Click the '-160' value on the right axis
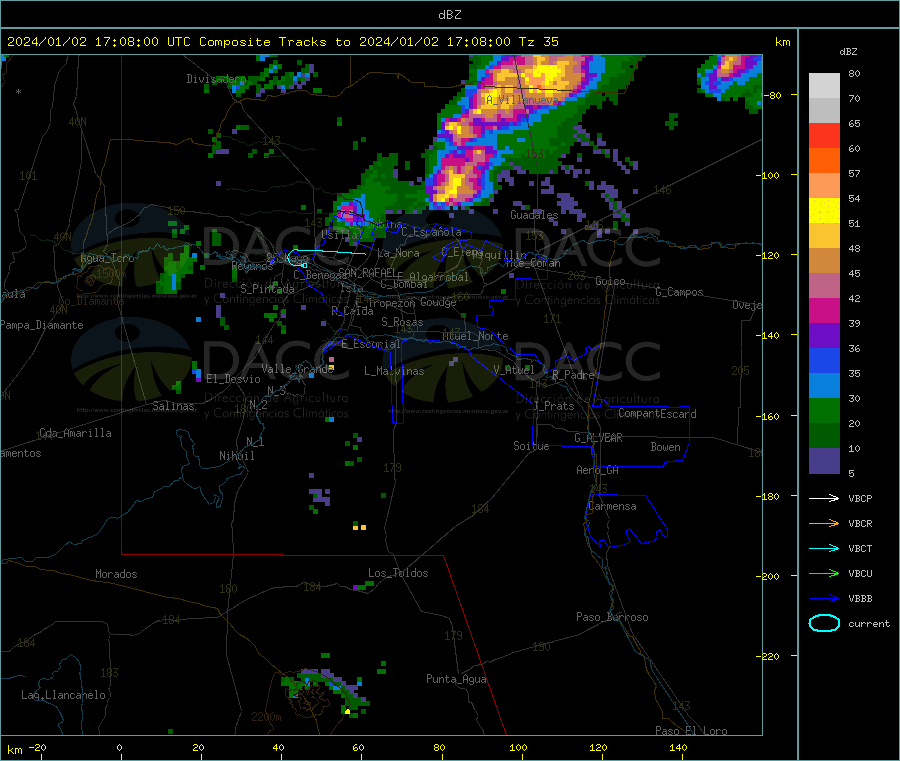The height and width of the screenshot is (761, 900). [768, 416]
